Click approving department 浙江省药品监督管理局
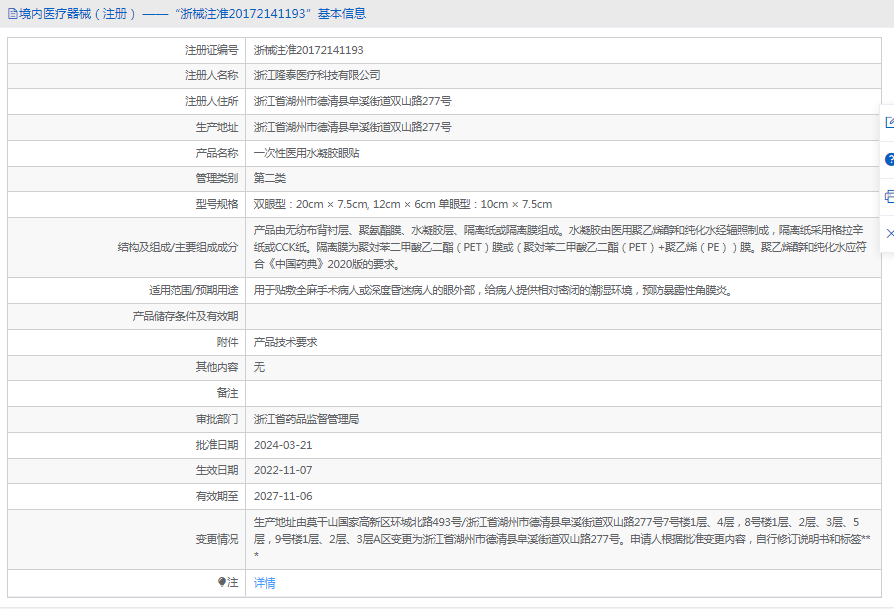894x609 pixels. click(x=306, y=419)
